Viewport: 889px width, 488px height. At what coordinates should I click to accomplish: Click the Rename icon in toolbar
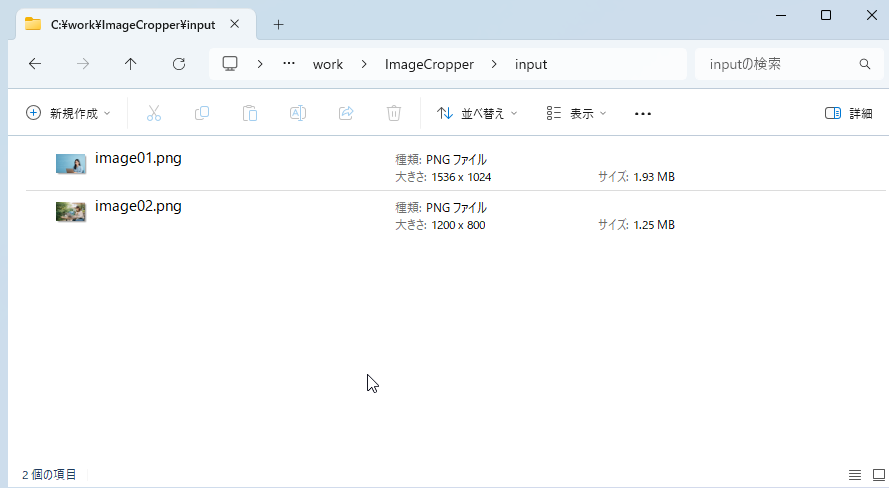click(x=298, y=113)
